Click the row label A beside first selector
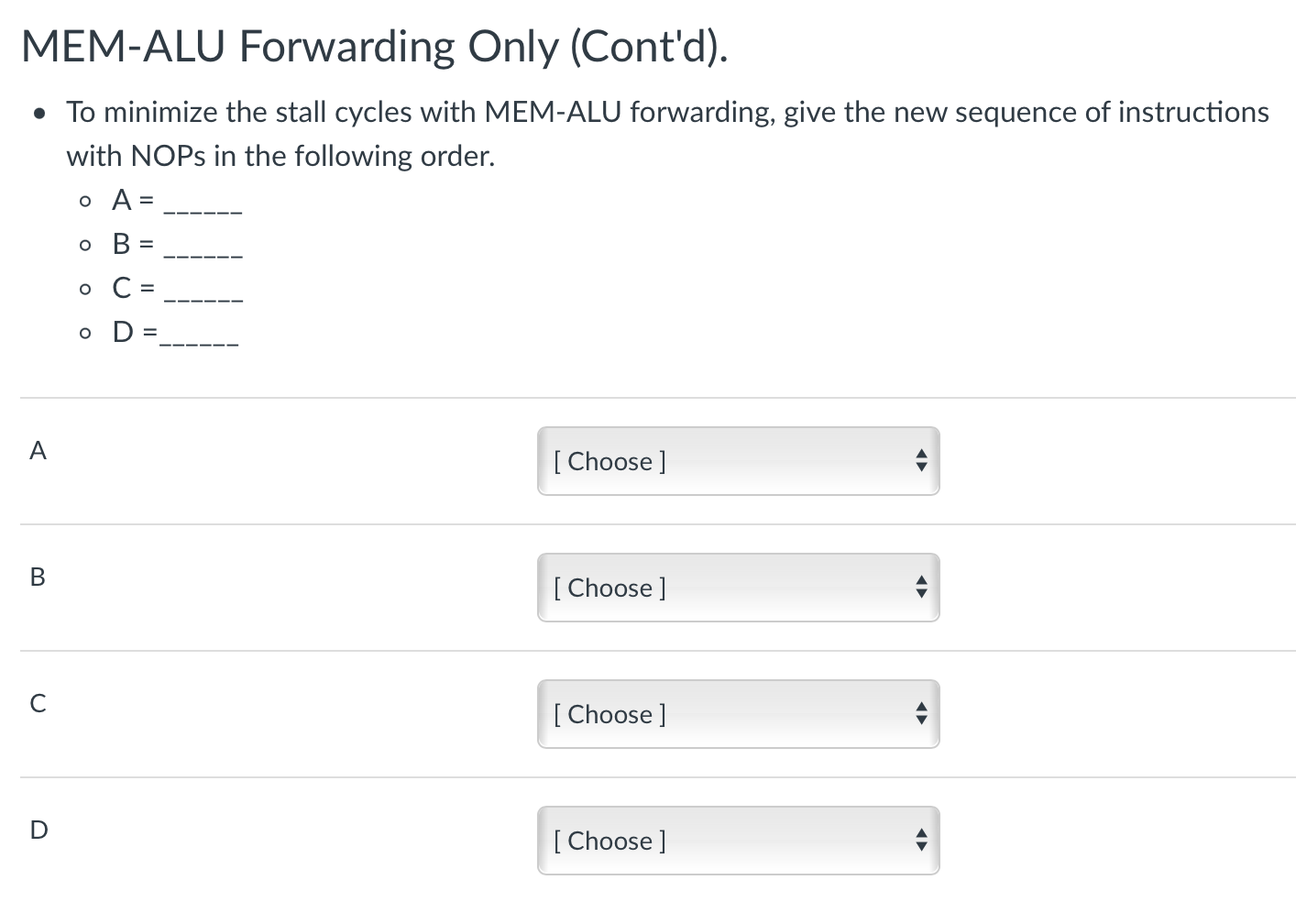This screenshot has height=924, width=1296. pyautogui.click(x=38, y=450)
